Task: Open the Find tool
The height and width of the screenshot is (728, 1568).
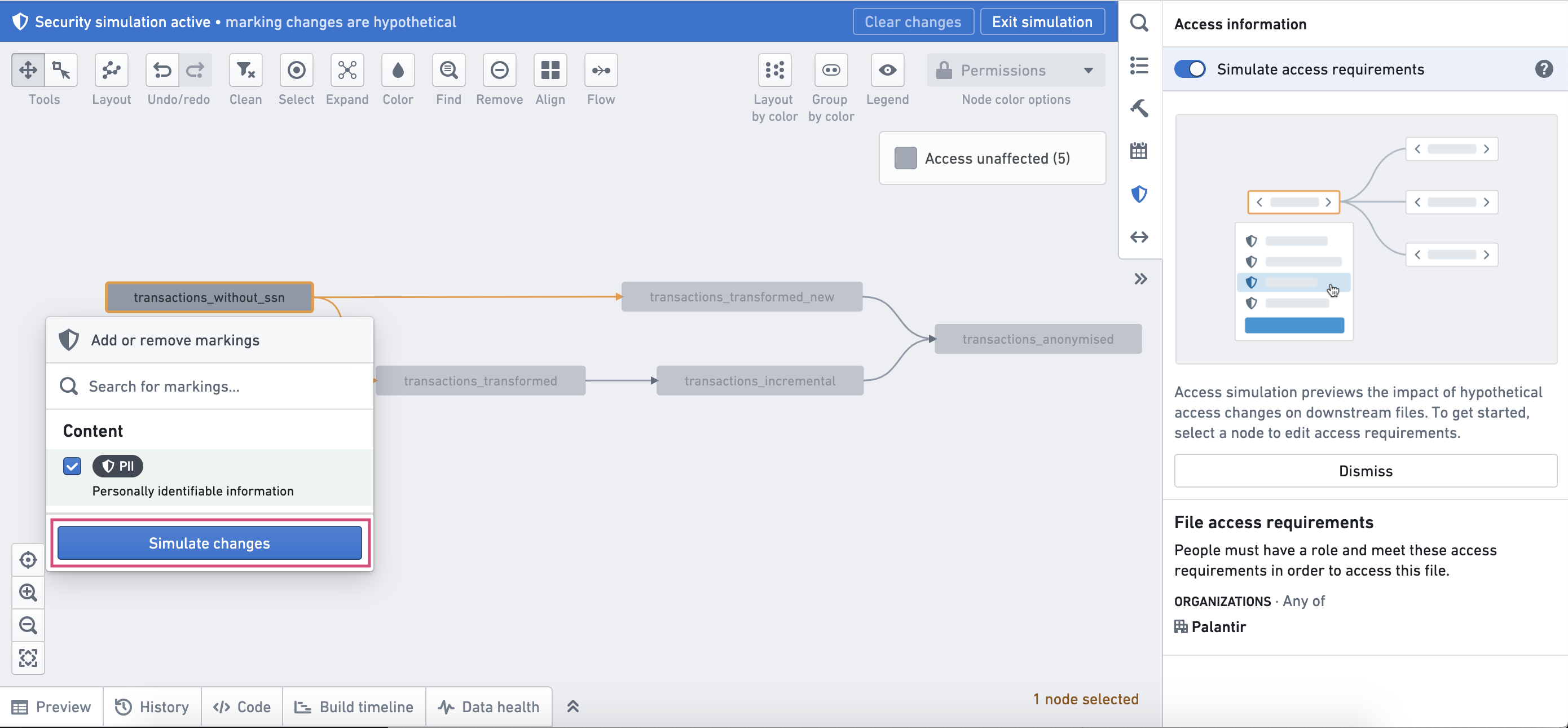Action: tap(448, 70)
